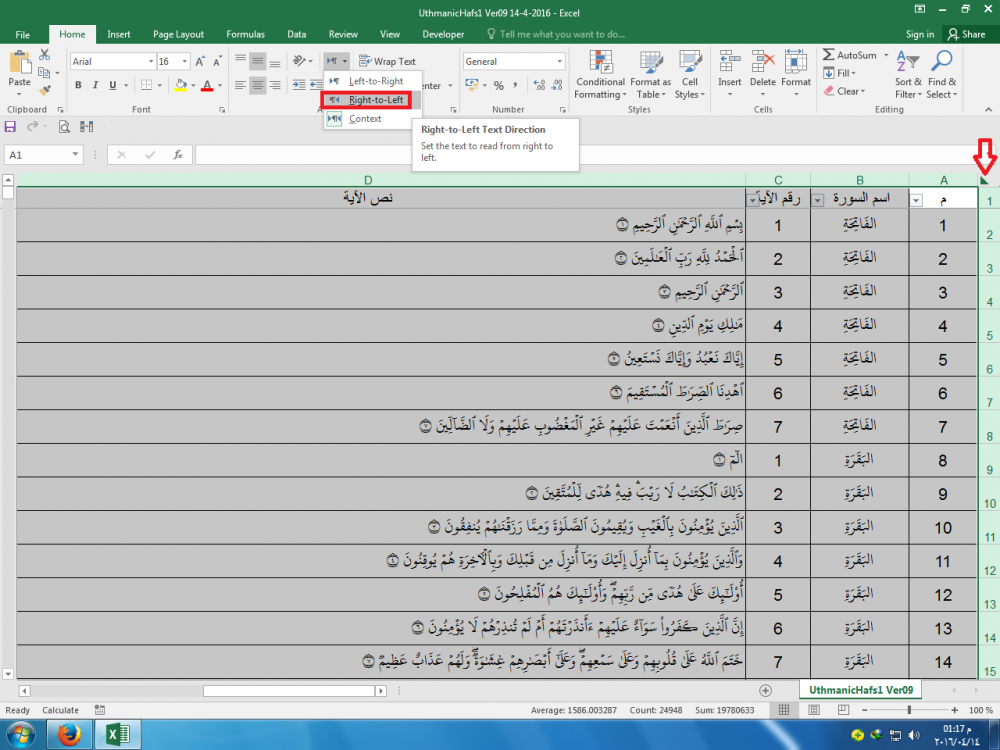Open Windows Start button

(20, 735)
